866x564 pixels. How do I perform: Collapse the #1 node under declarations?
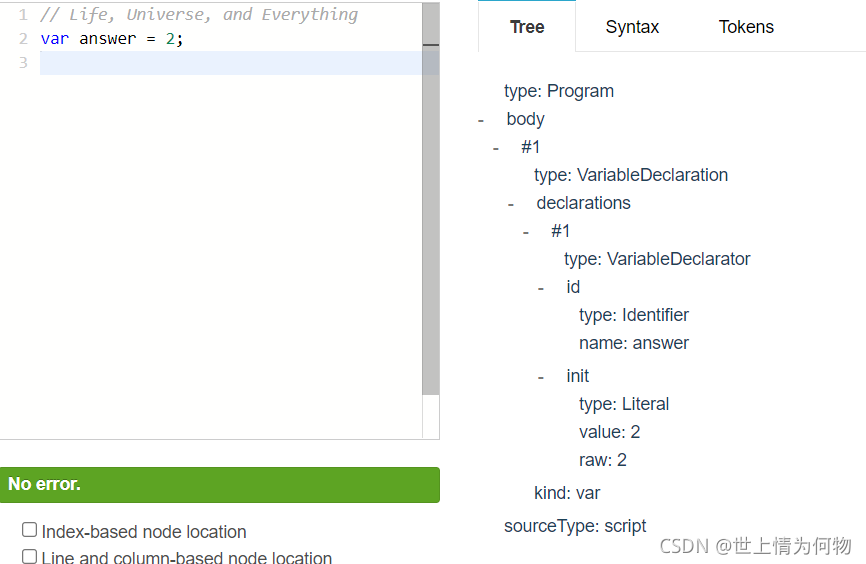[525, 233]
